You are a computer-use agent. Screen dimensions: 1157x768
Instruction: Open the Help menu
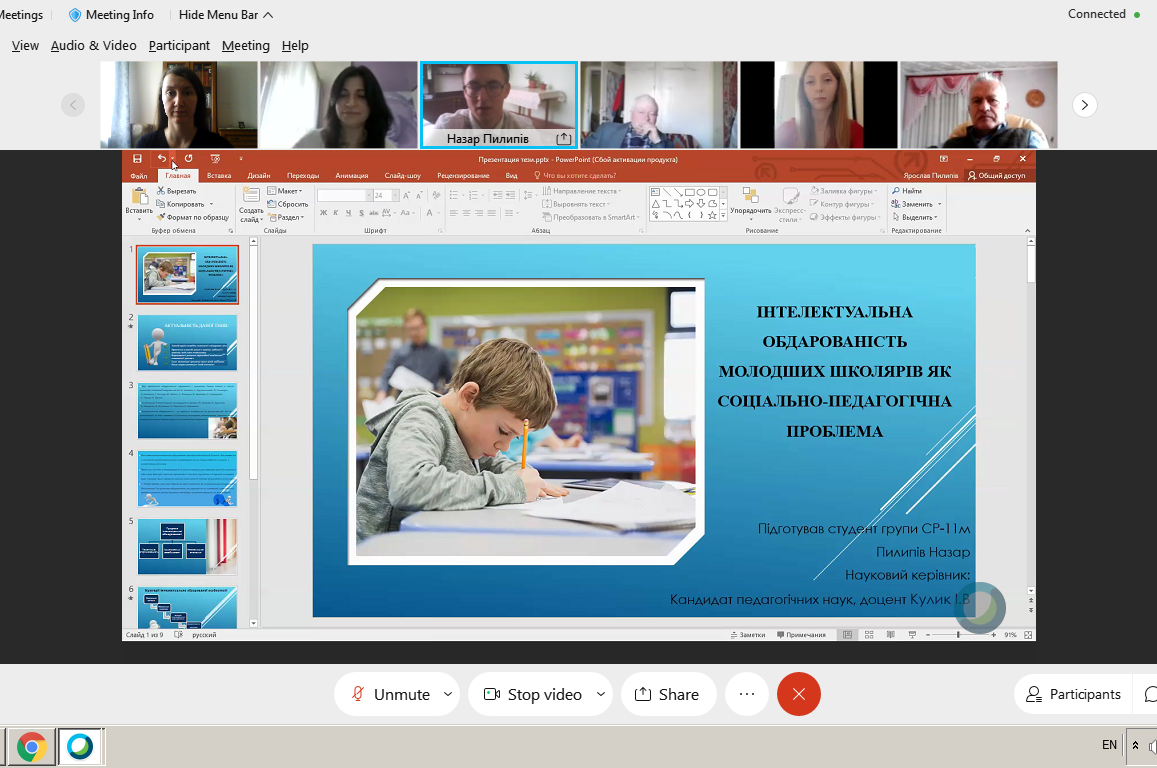(x=295, y=46)
